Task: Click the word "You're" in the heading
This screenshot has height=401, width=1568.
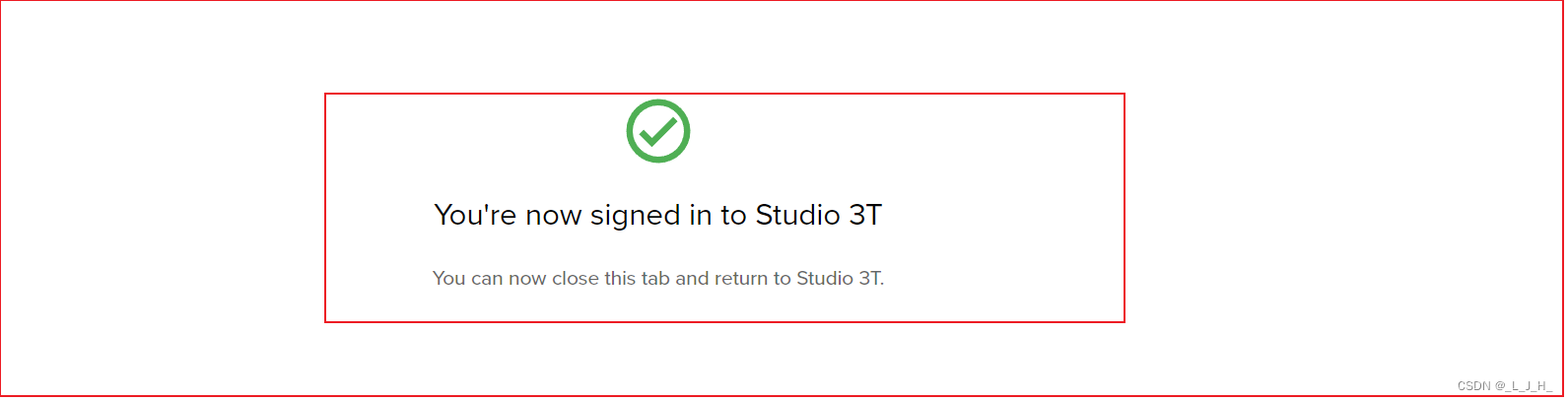Action: tap(475, 216)
